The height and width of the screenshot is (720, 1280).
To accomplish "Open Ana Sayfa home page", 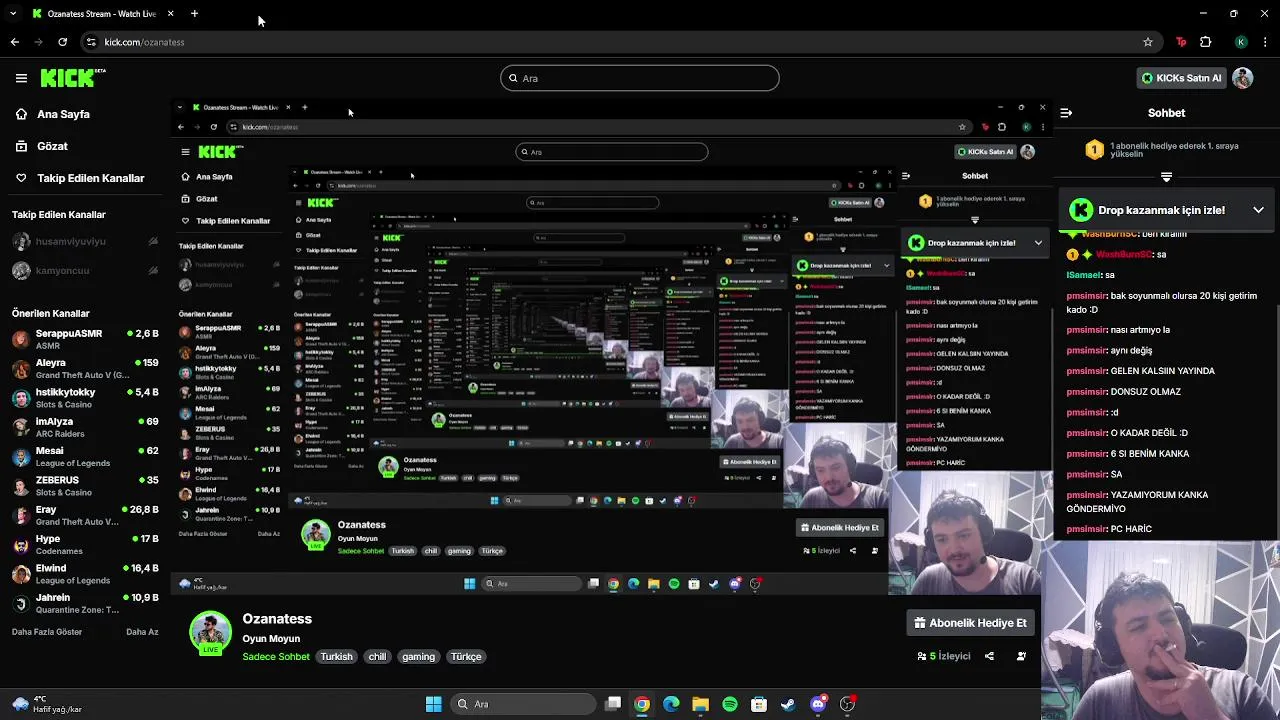I will (x=52, y=114).
